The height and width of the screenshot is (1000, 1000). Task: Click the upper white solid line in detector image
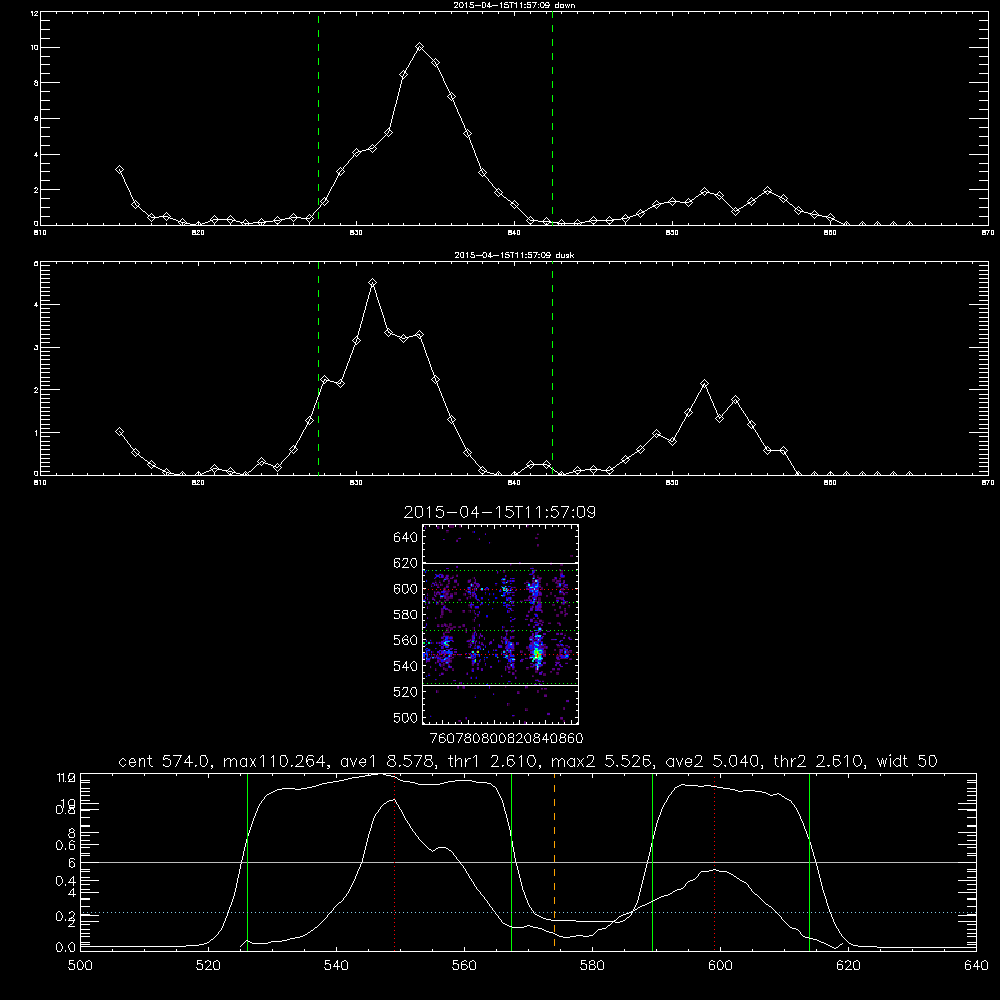coord(500,563)
